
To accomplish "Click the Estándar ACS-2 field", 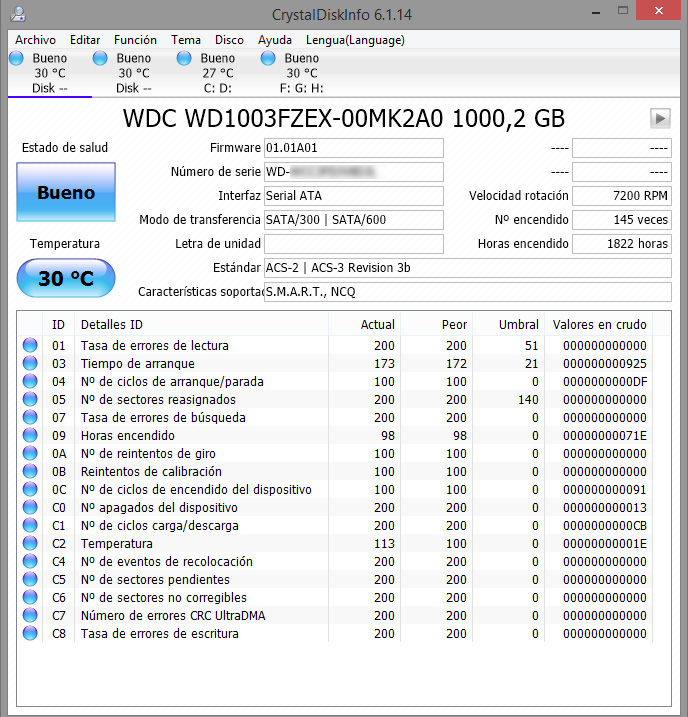I will (468, 268).
